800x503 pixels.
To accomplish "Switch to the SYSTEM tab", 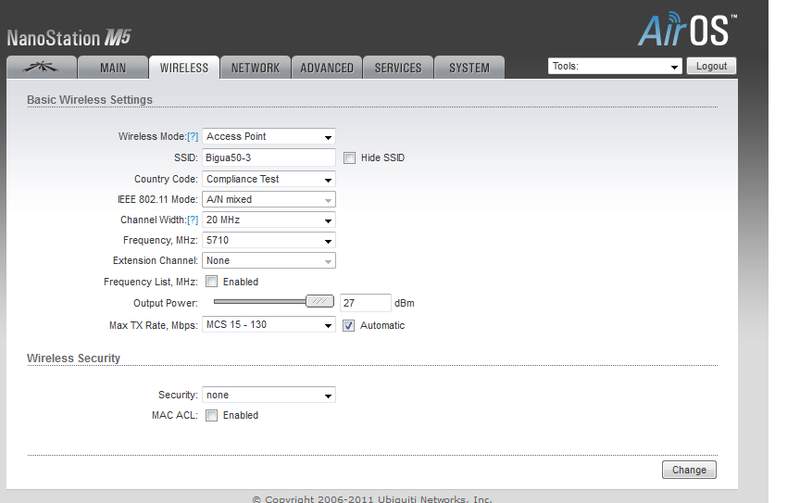I will click(469, 67).
